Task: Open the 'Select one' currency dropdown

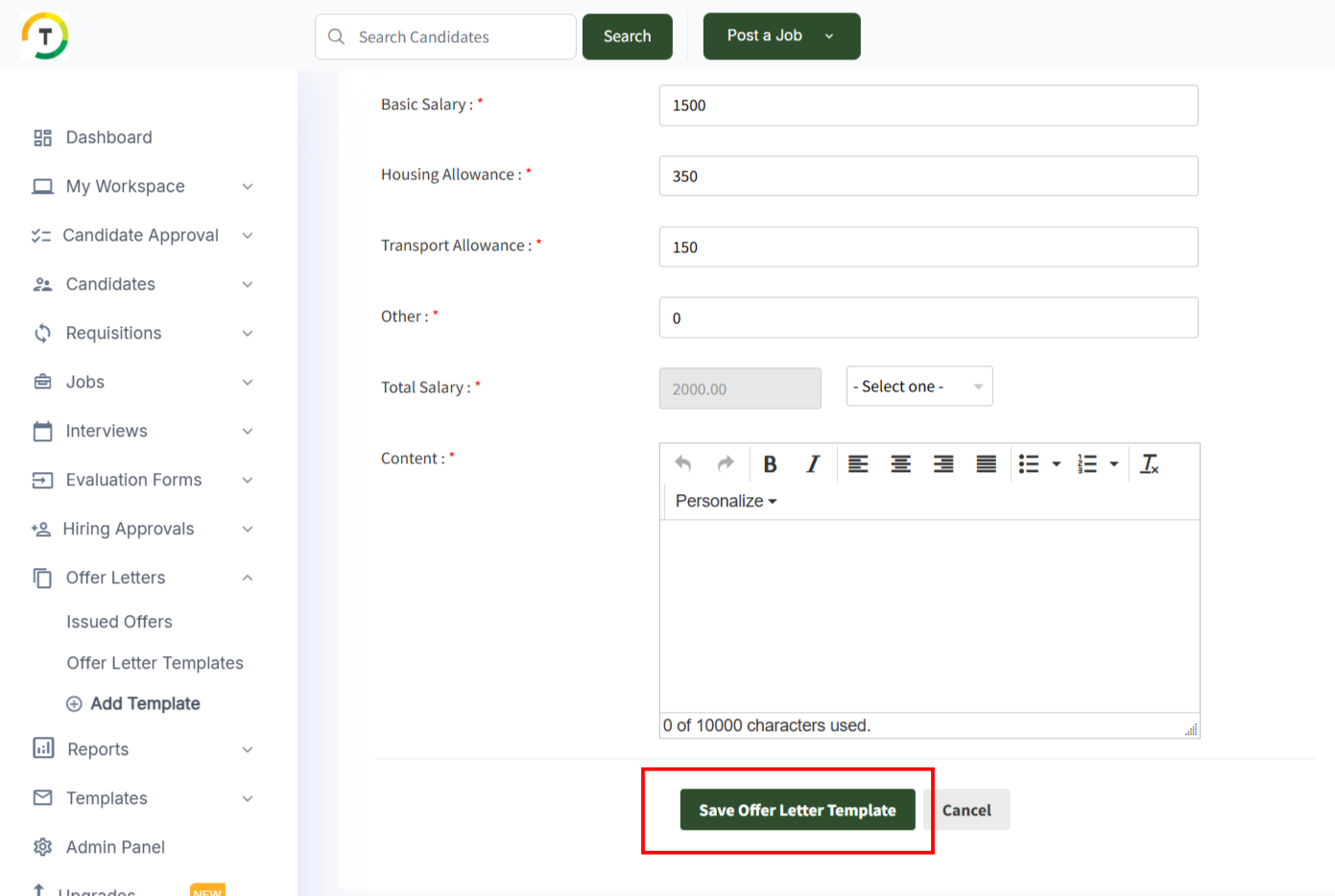Action: coord(918,387)
